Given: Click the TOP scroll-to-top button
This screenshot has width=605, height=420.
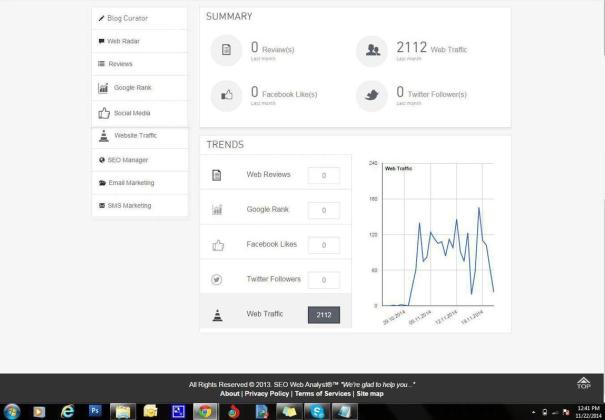Looking at the screenshot, I should click(584, 385).
